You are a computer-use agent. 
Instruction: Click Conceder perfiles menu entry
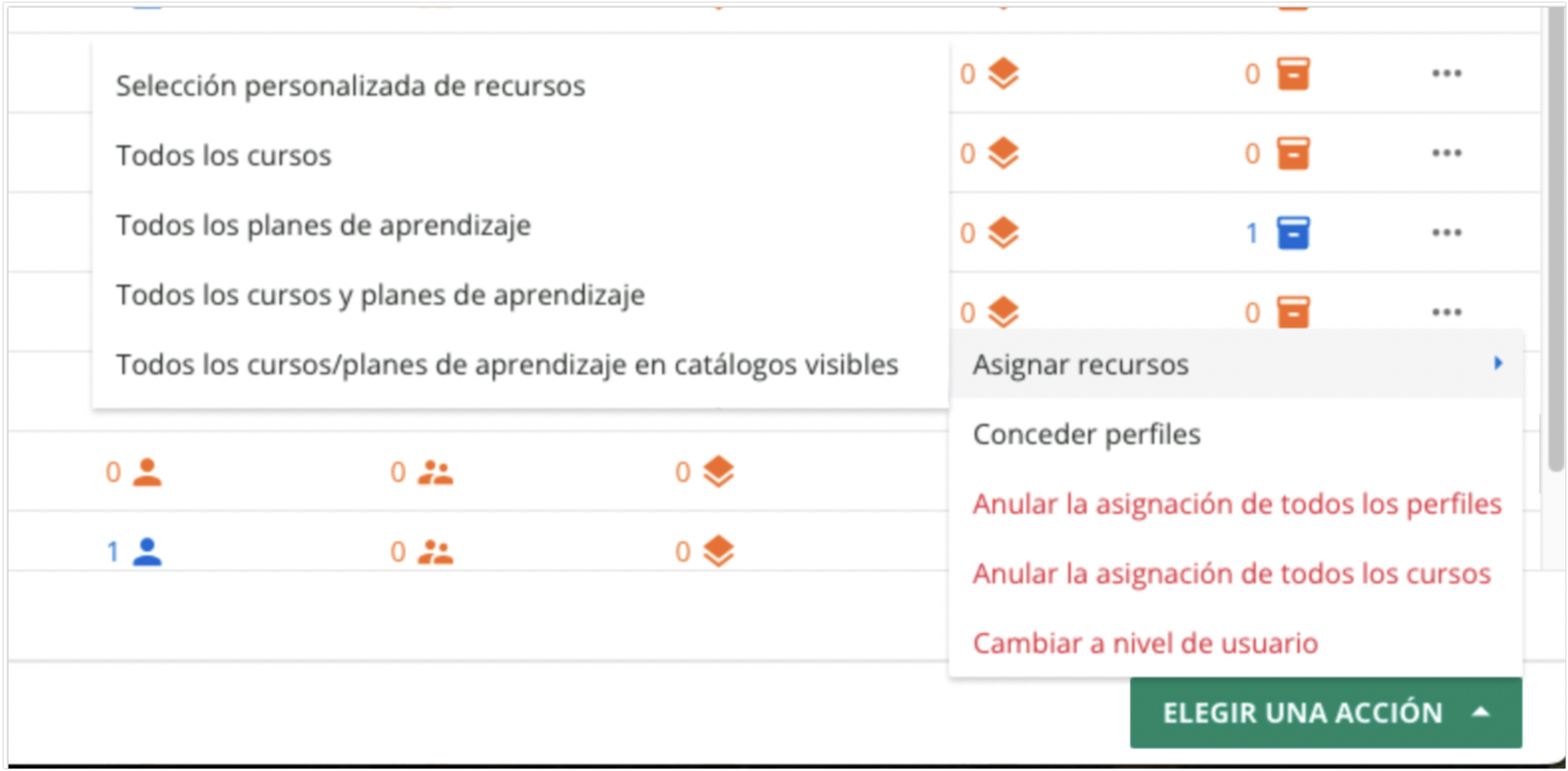tap(1086, 435)
